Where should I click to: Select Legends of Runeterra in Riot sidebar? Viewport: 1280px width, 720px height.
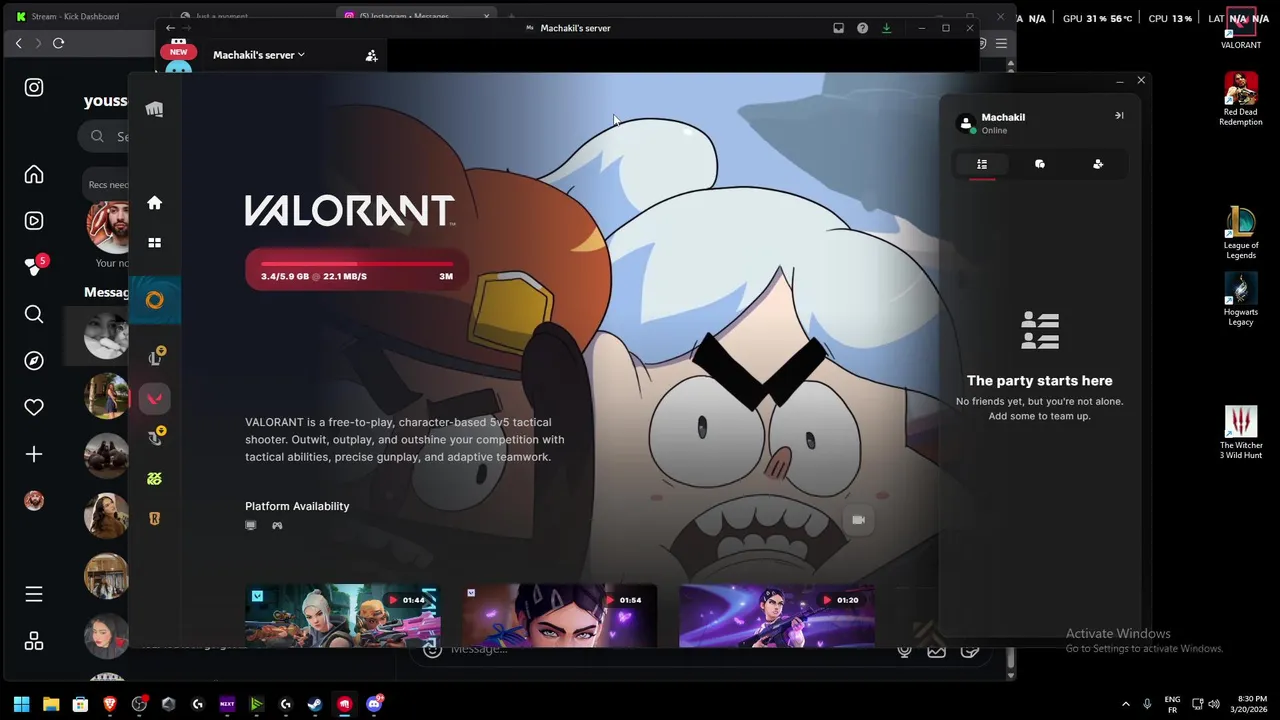(154, 518)
